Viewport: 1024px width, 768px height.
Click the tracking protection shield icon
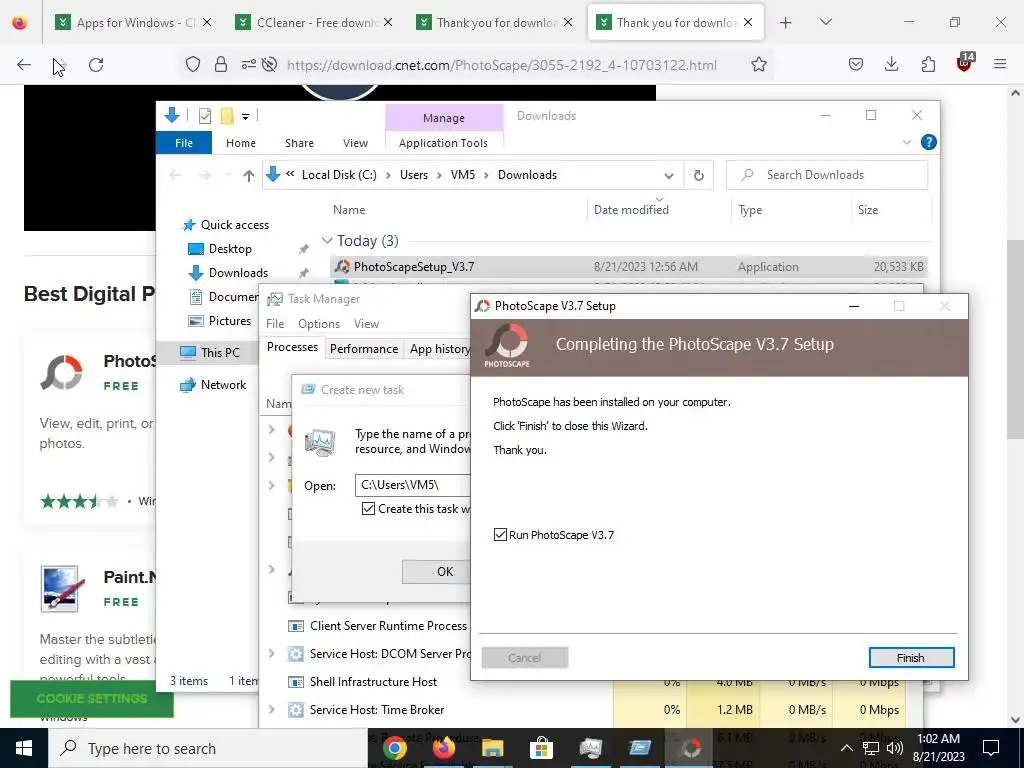pos(193,65)
